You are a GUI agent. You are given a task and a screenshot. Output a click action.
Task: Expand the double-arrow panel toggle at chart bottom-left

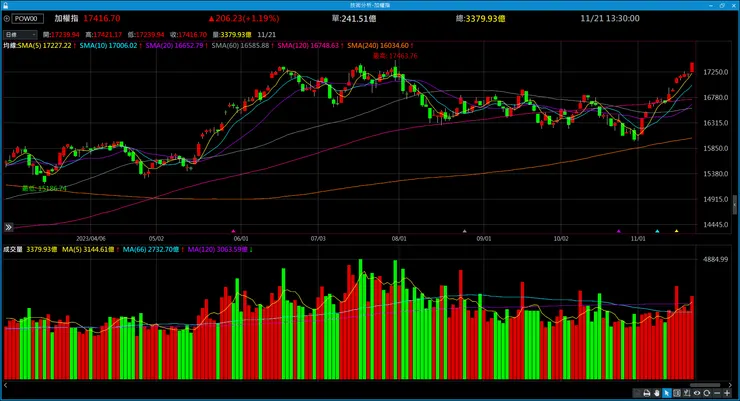8,227
